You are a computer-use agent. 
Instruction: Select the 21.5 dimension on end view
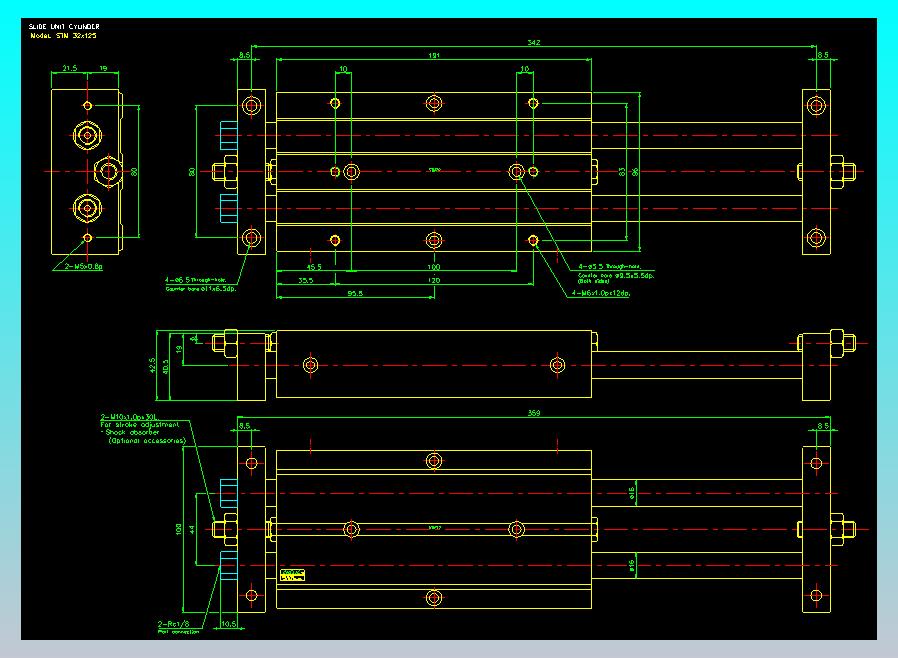[69, 68]
